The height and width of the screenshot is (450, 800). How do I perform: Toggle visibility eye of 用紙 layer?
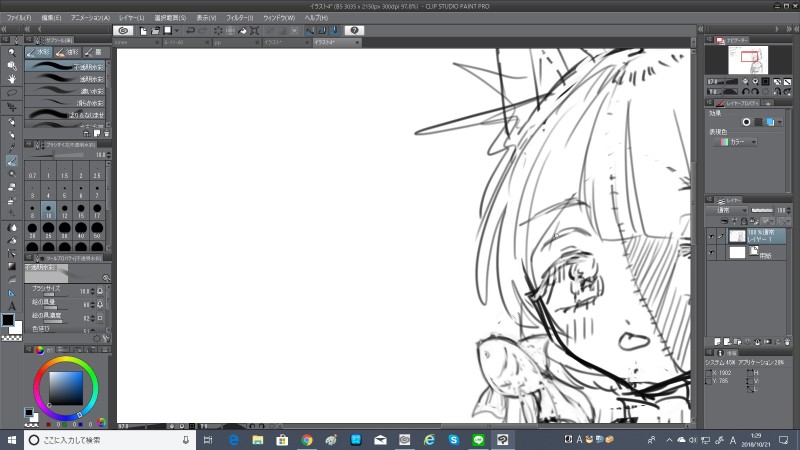(x=711, y=252)
